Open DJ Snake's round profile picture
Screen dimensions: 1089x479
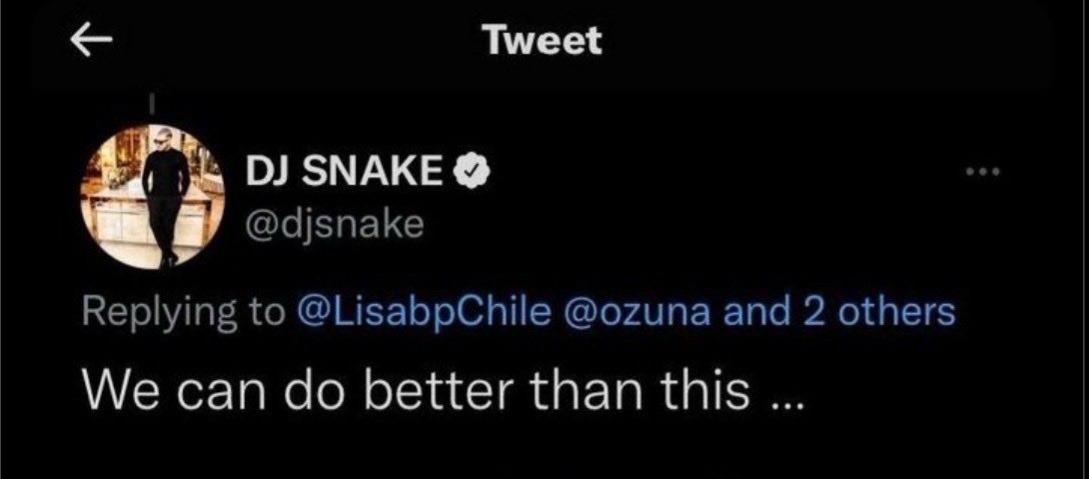(152, 198)
